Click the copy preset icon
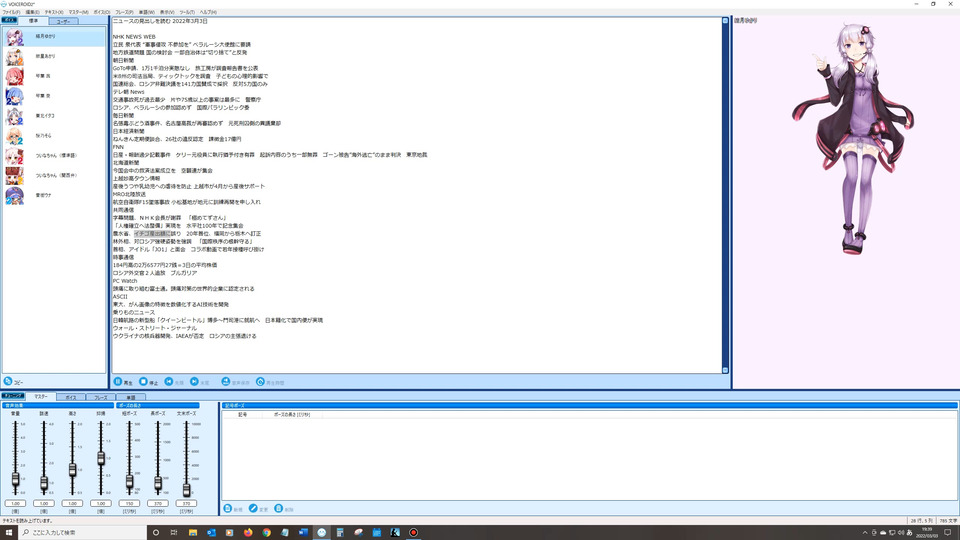The image size is (960, 540). pos(8,381)
